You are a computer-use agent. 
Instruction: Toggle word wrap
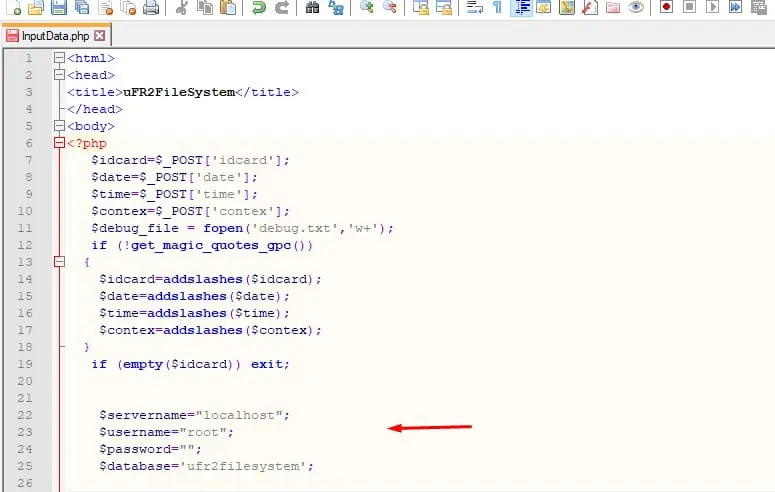(474, 7)
